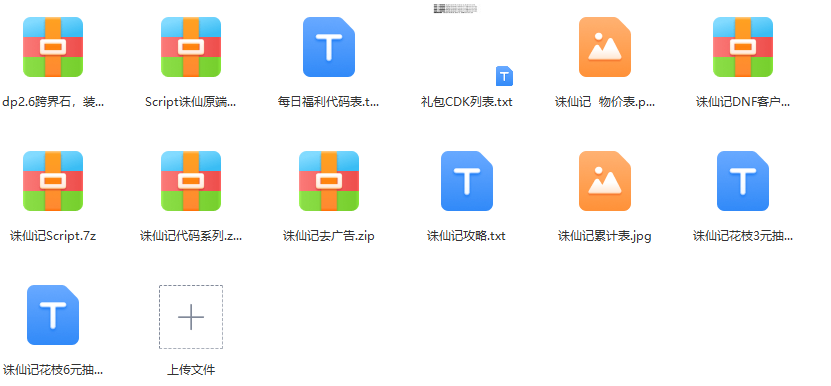Screen dimensions: 831x386
Task: Click the 上传文件 label
Action: (191, 370)
